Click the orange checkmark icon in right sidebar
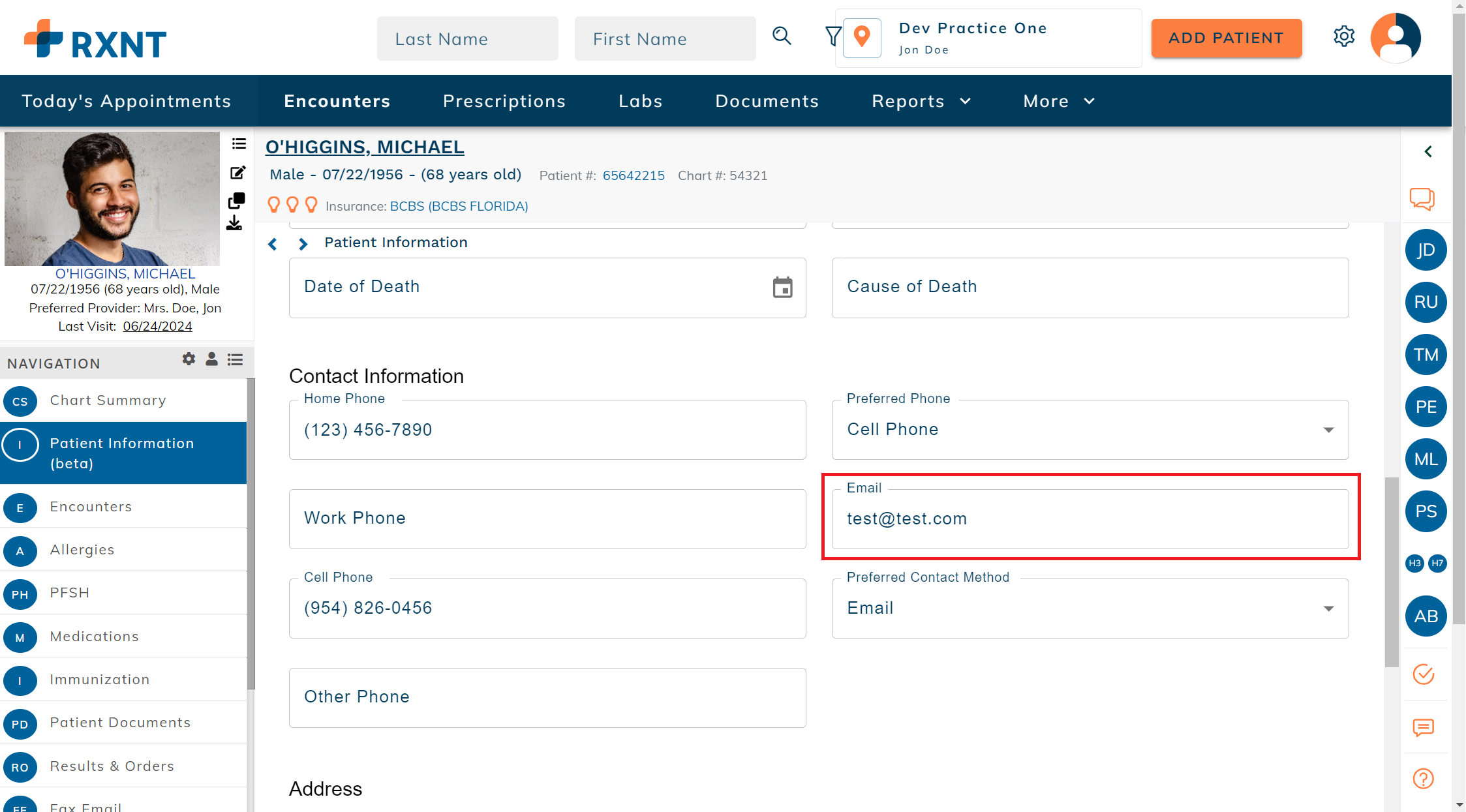Image resolution: width=1466 pixels, height=812 pixels. 1423,675
